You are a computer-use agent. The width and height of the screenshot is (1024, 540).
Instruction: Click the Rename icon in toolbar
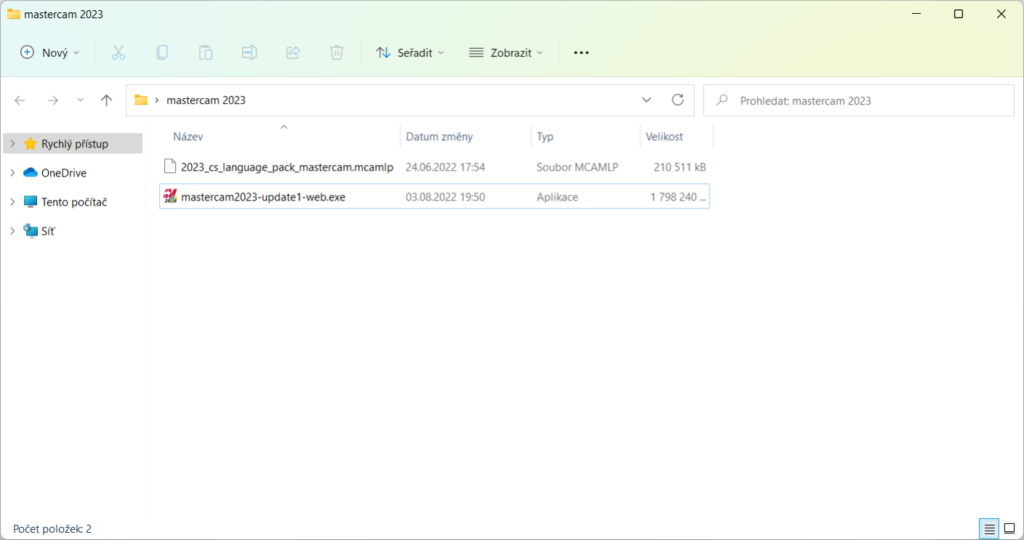coord(249,52)
